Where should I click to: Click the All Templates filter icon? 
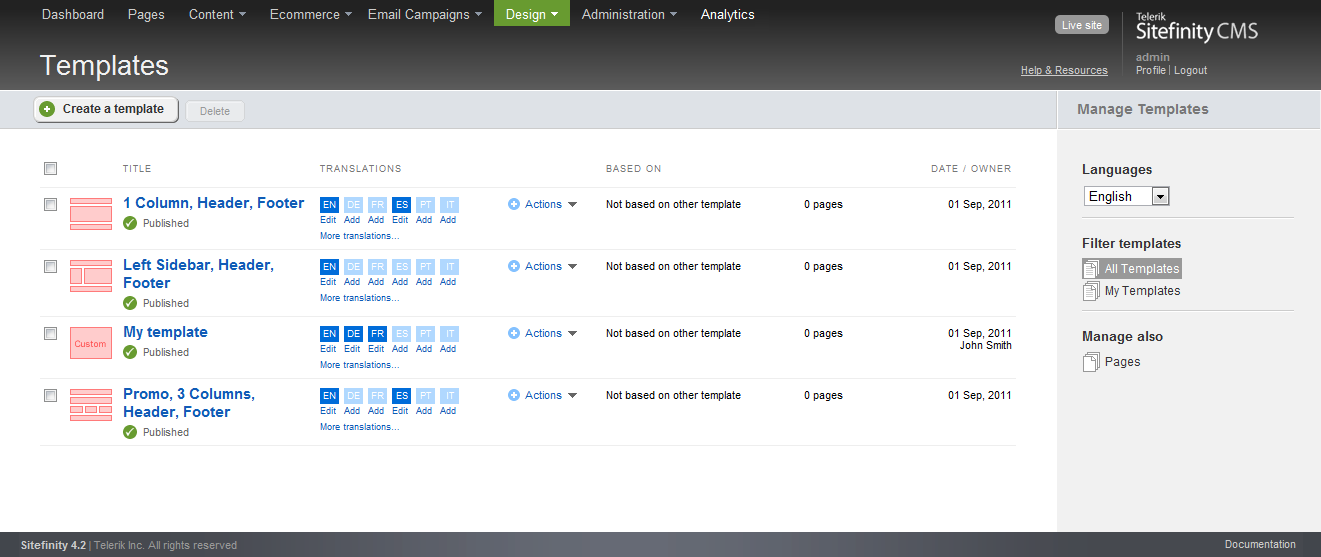click(x=1091, y=269)
